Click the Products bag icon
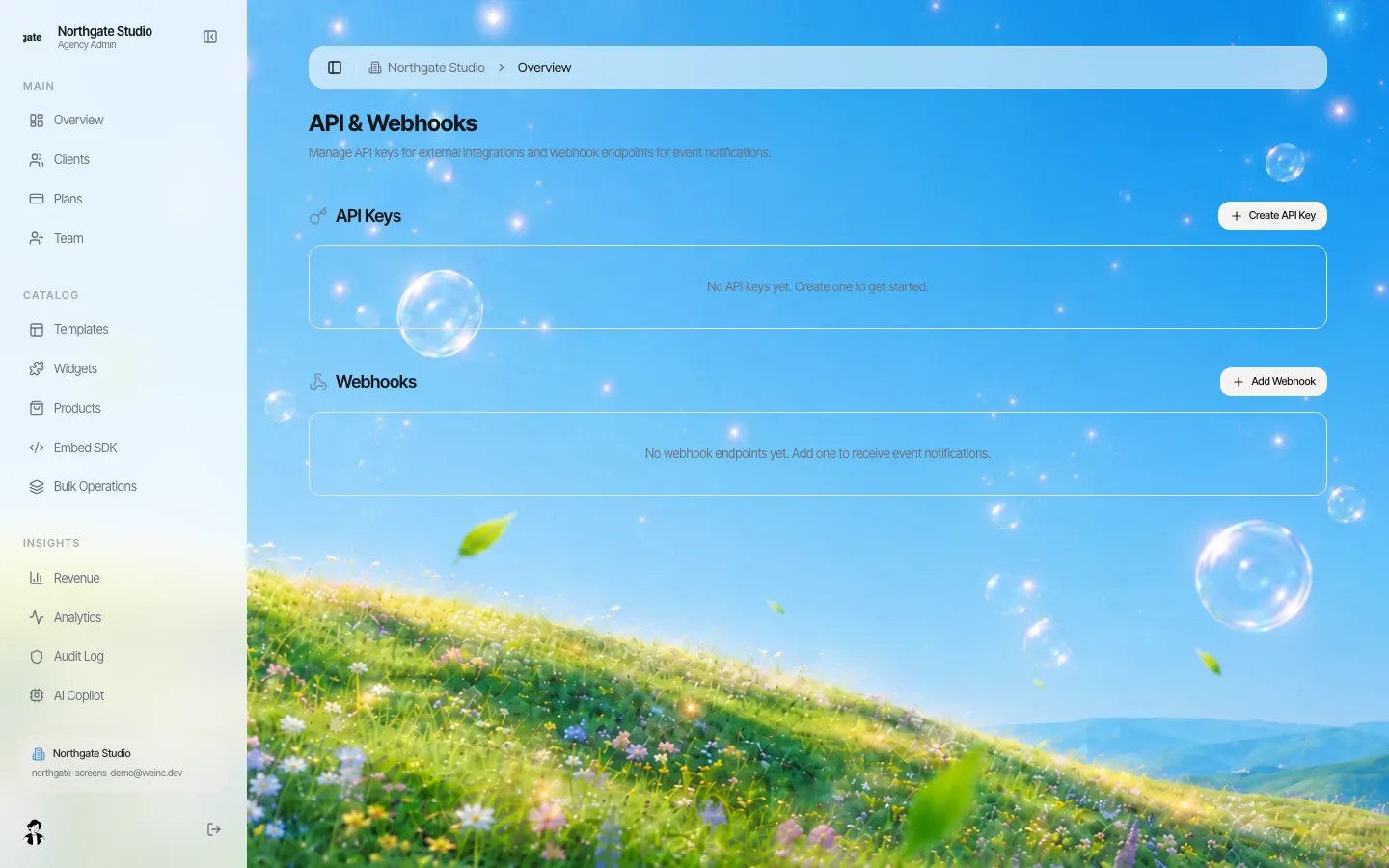The width and height of the screenshot is (1389, 868). [37, 409]
